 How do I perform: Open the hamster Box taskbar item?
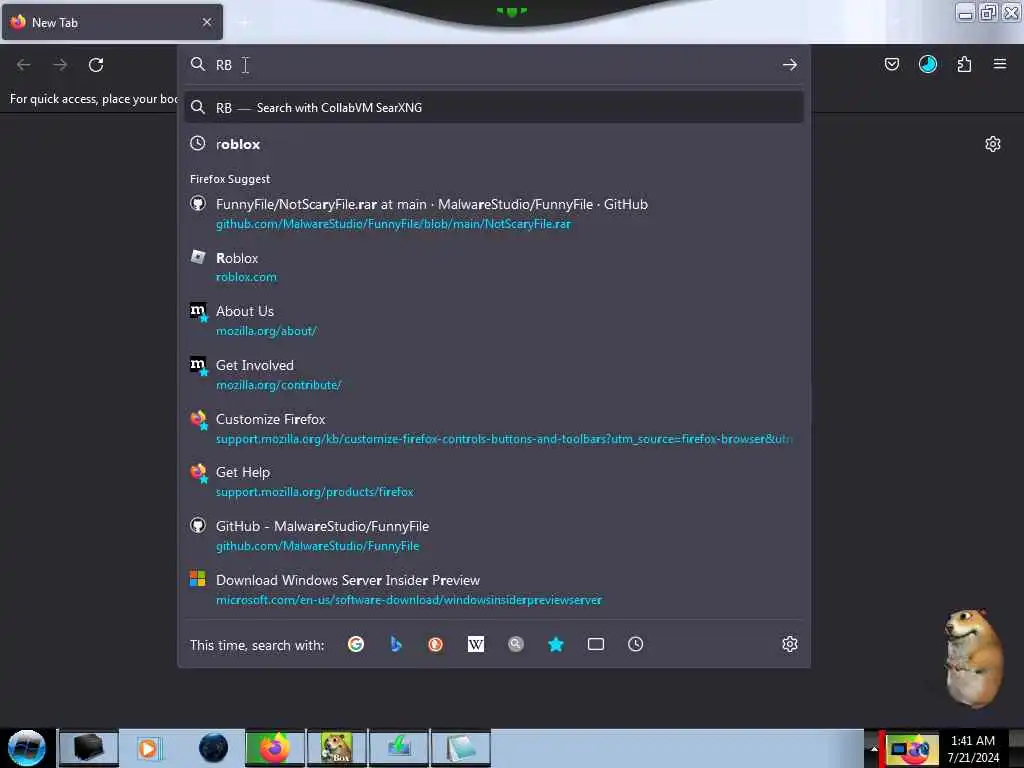[x=337, y=748]
